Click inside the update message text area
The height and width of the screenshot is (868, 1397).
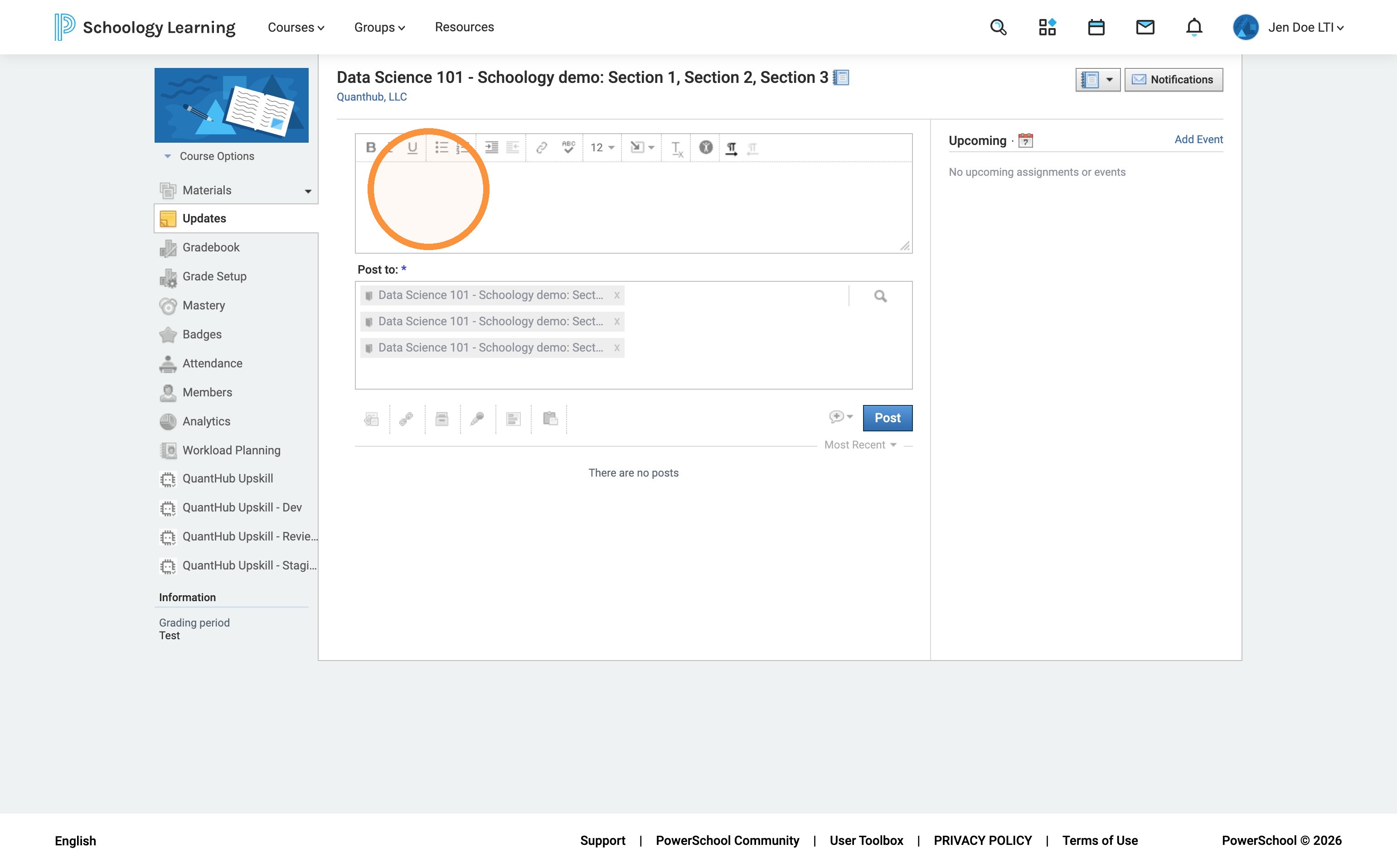tap(634, 207)
